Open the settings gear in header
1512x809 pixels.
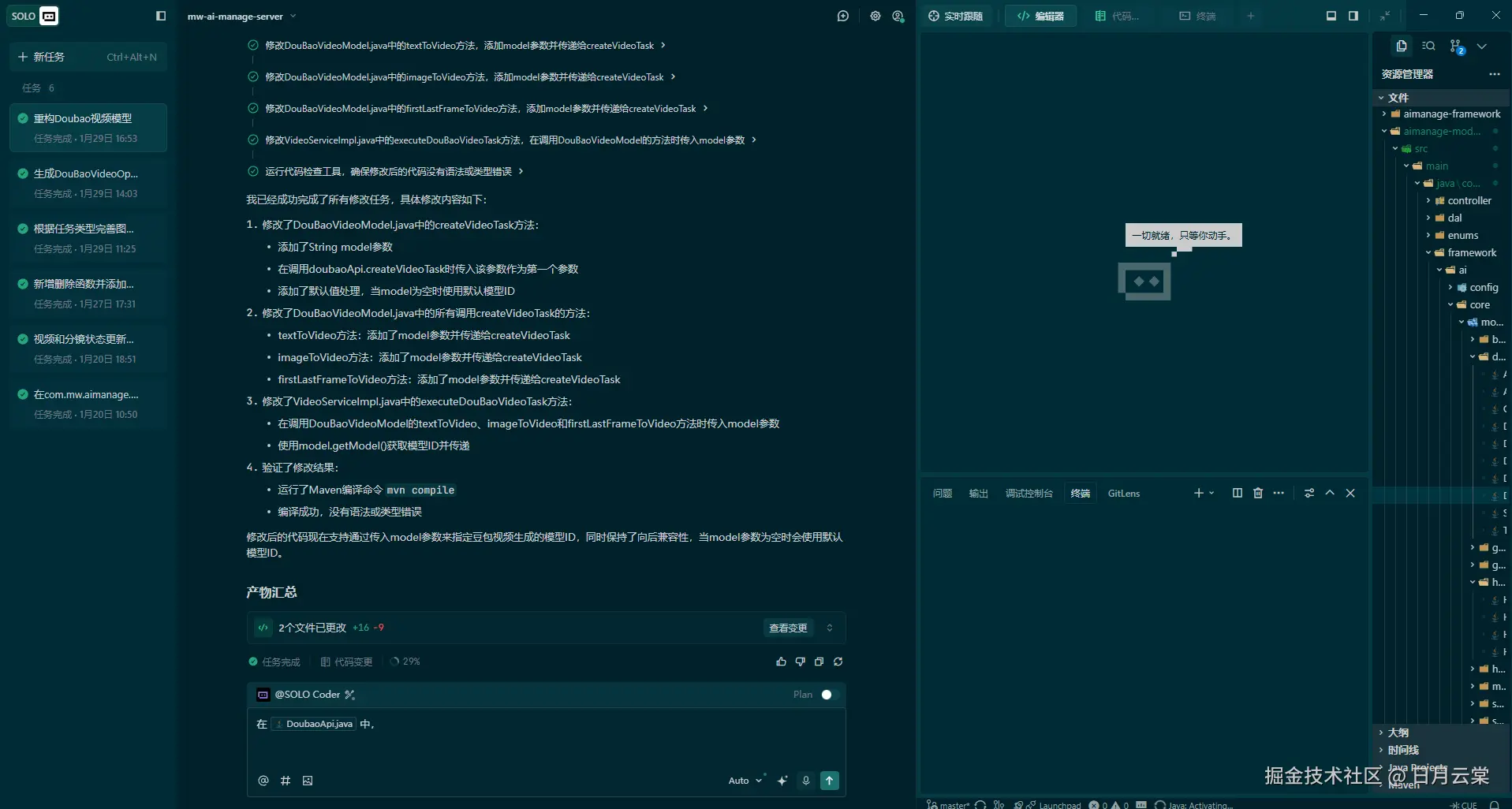click(x=875, y=16)
